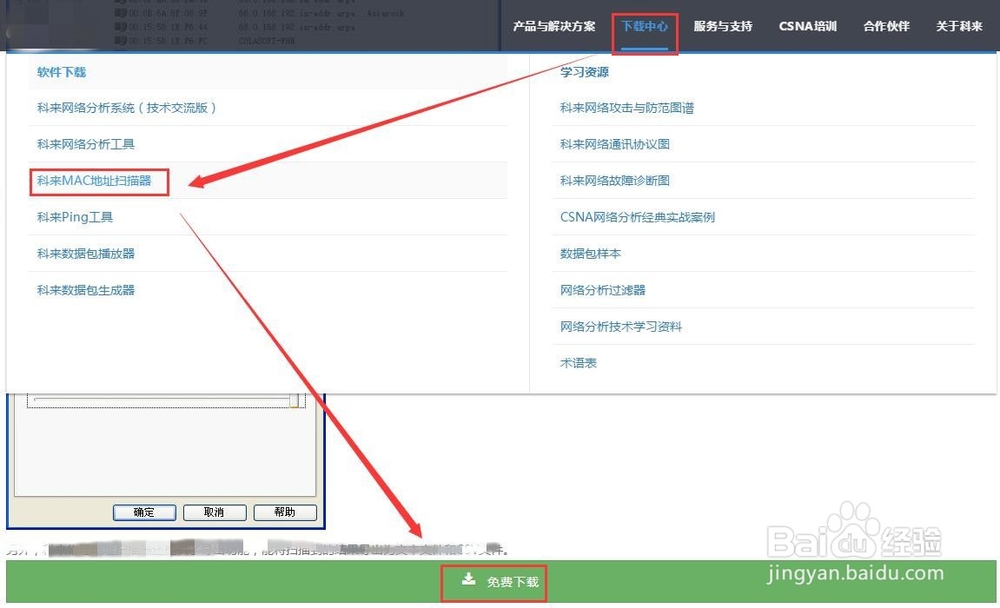The image size is (1000, 608).
Task: Open the 科来数据包生成器 link
Action: coord(85,290)
